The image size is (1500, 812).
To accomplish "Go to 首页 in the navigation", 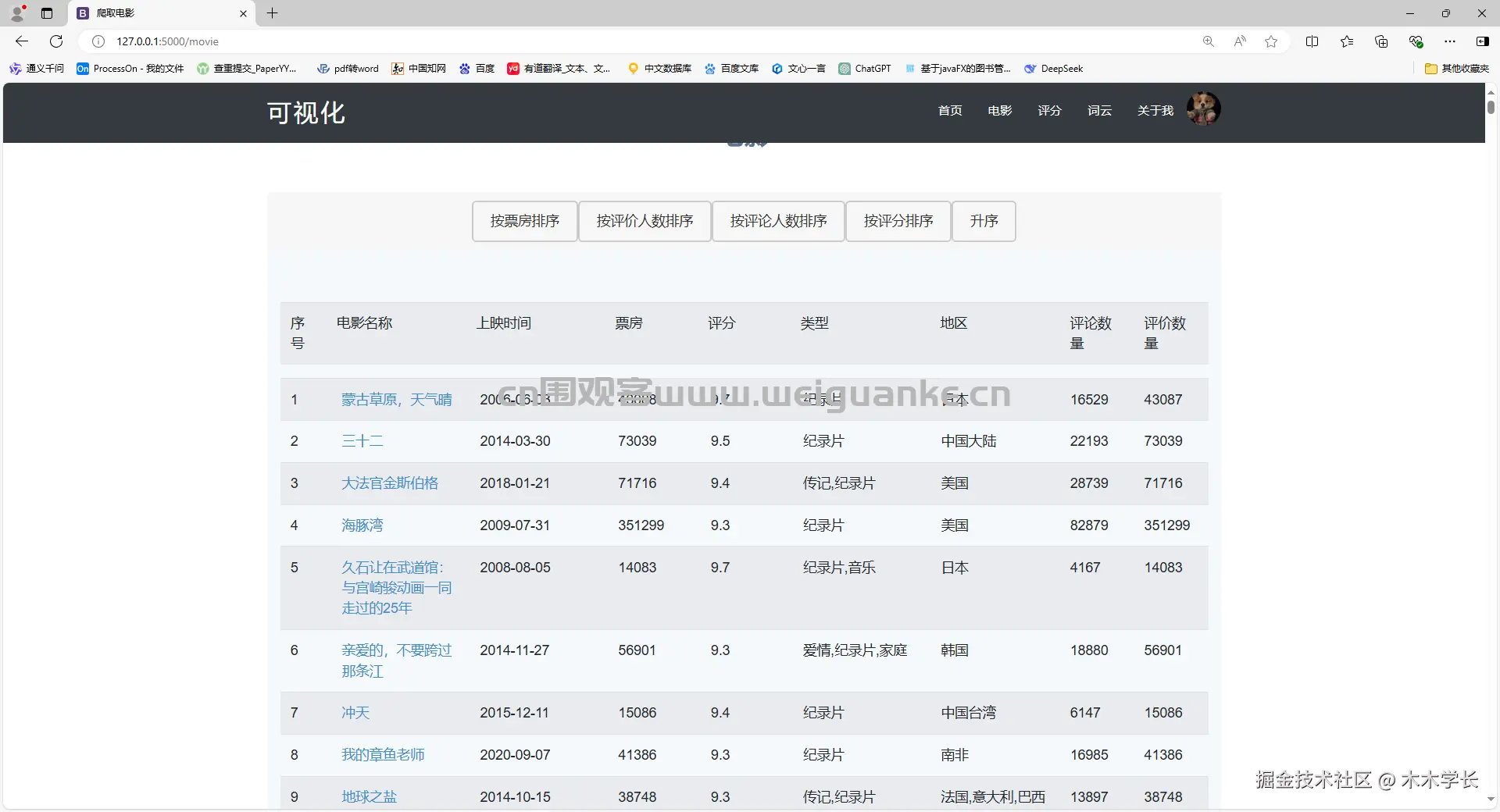I will [x=950, y=111].
